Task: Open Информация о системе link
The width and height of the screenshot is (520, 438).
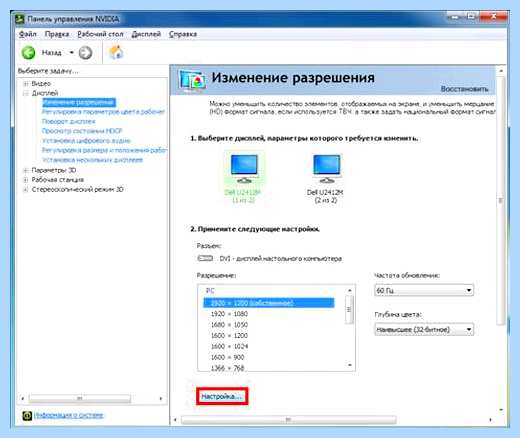Action: click(69, 415)
